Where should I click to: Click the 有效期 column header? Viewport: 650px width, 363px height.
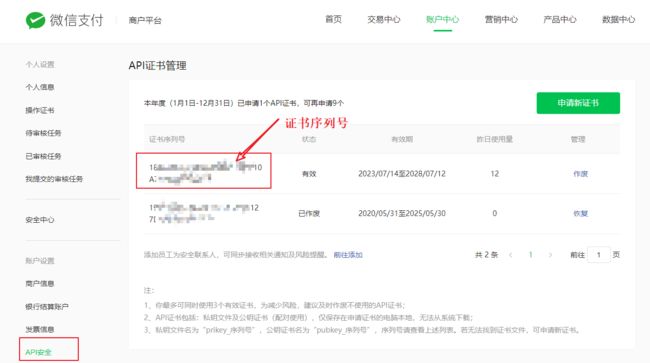tap(402, 139)
